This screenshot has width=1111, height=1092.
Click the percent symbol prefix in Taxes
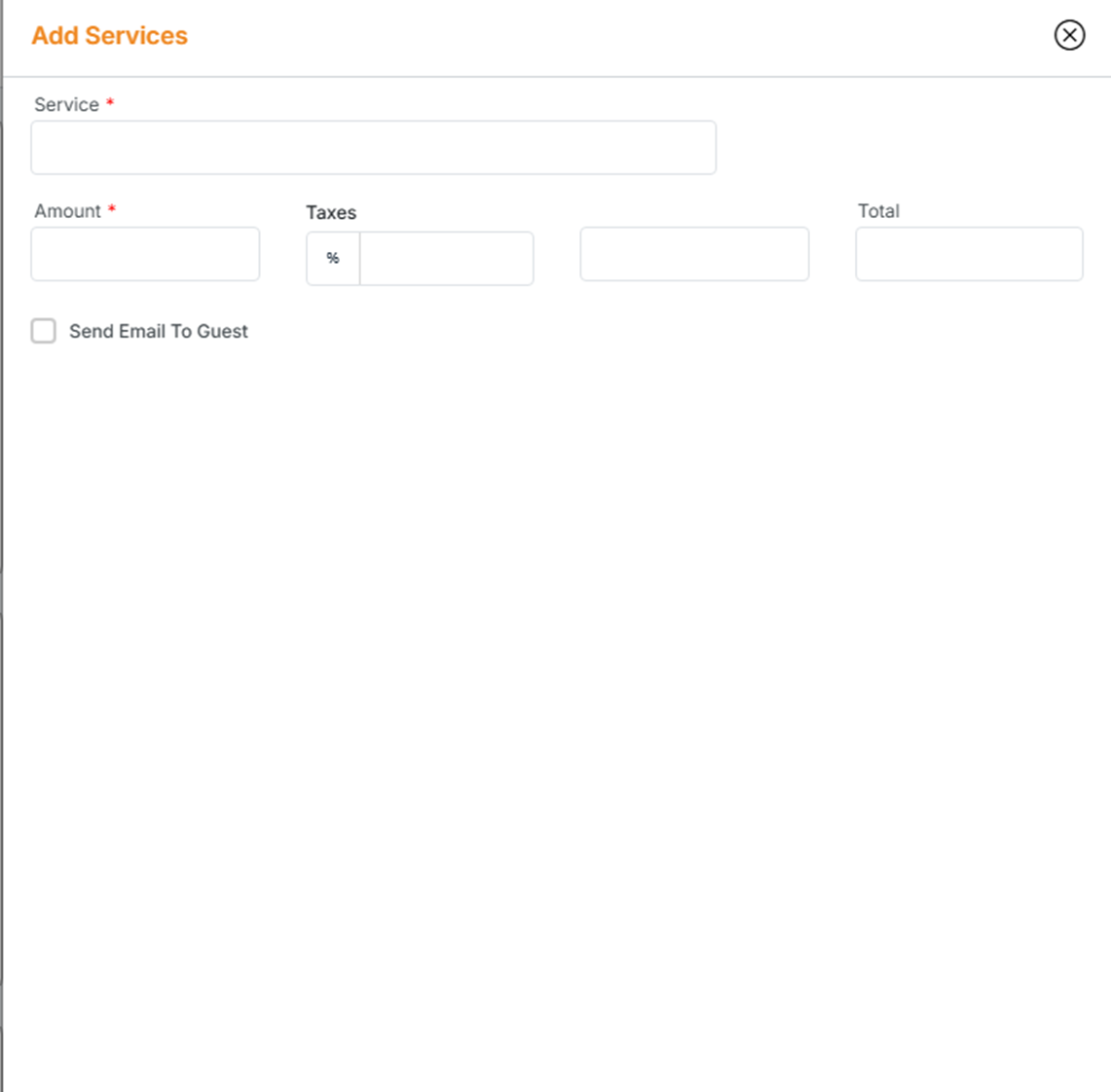click(x=333, y=259)
